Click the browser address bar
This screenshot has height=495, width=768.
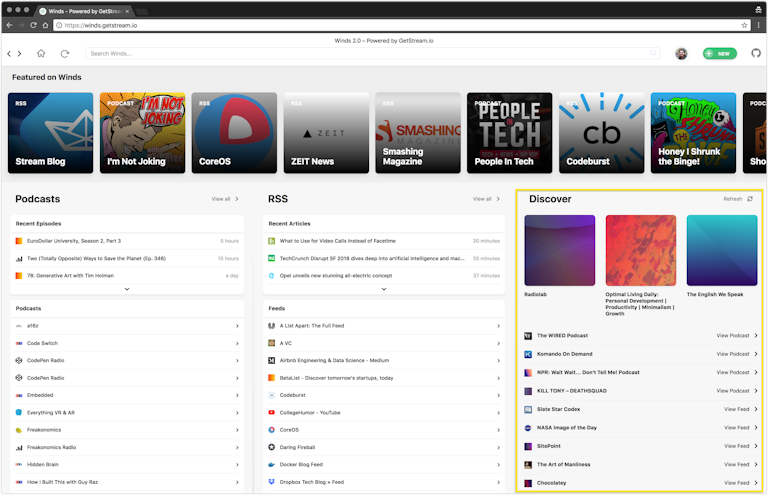[402, 25]
